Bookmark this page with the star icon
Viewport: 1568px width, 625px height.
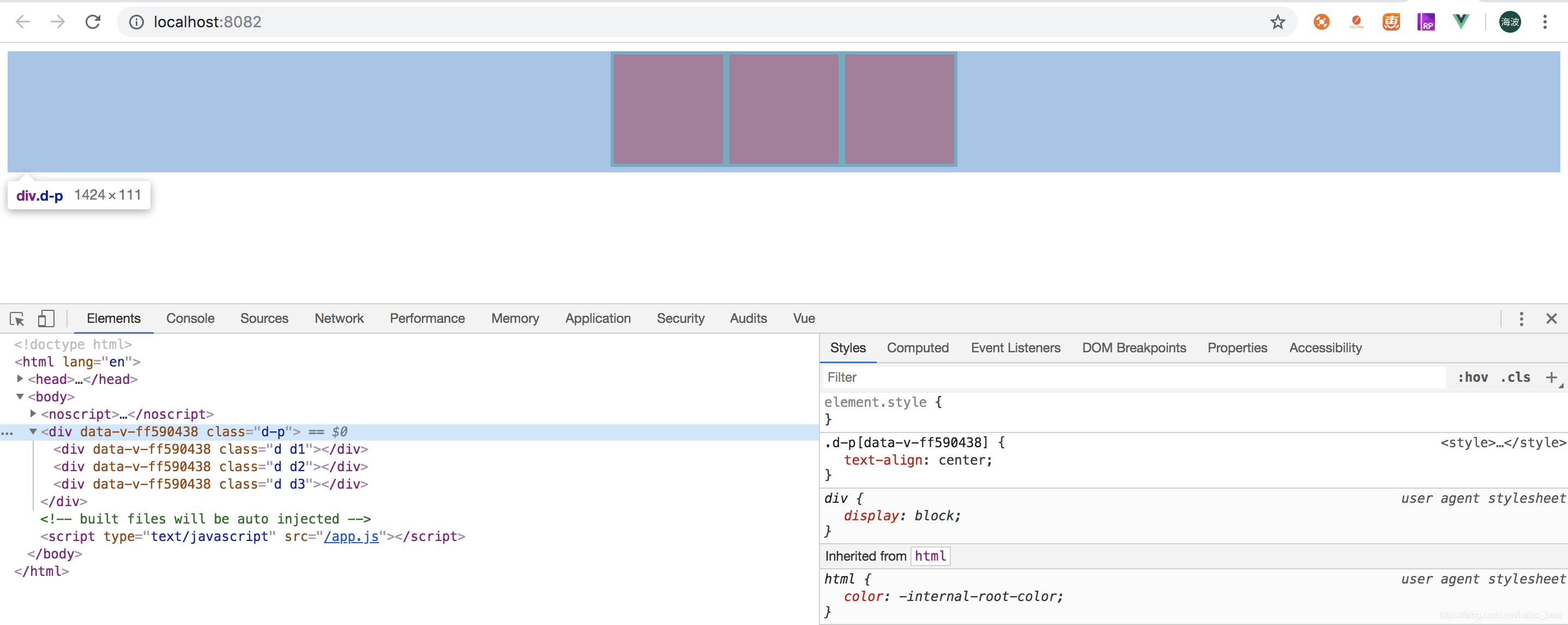(x=1277, y=22)
